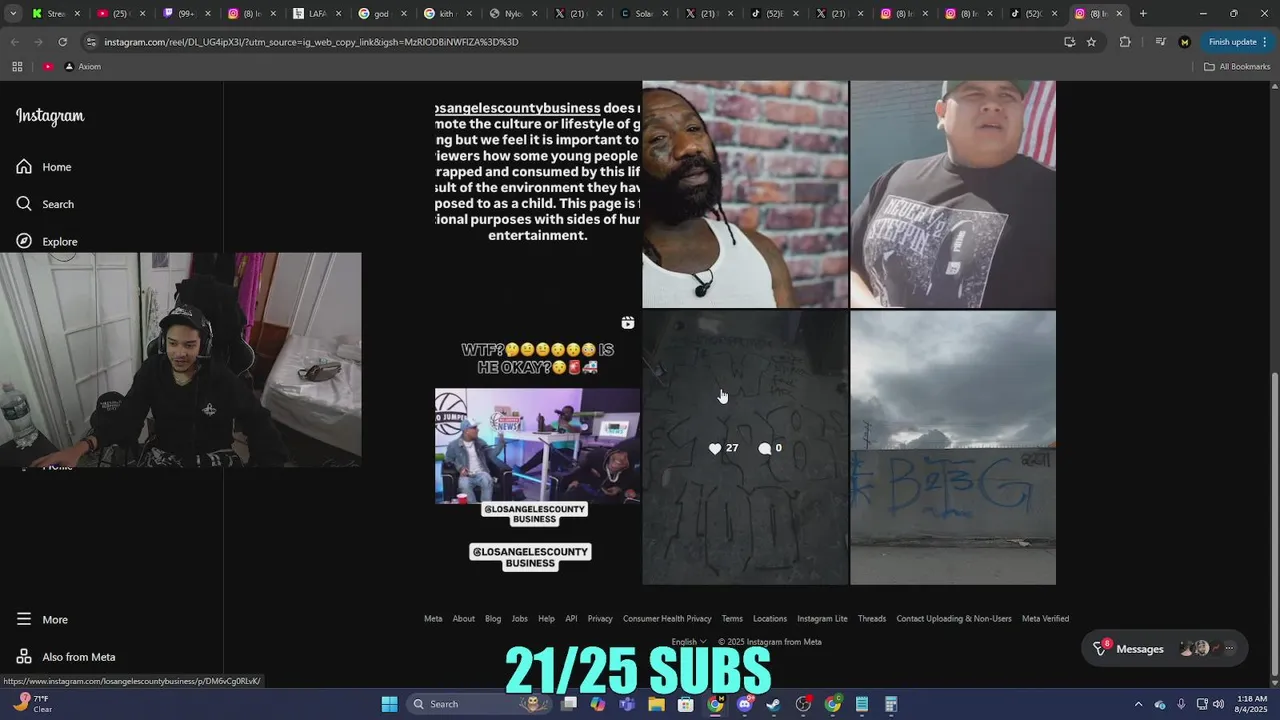
Task: Open File Explorer from the taskbar
Action: point(656,704)
